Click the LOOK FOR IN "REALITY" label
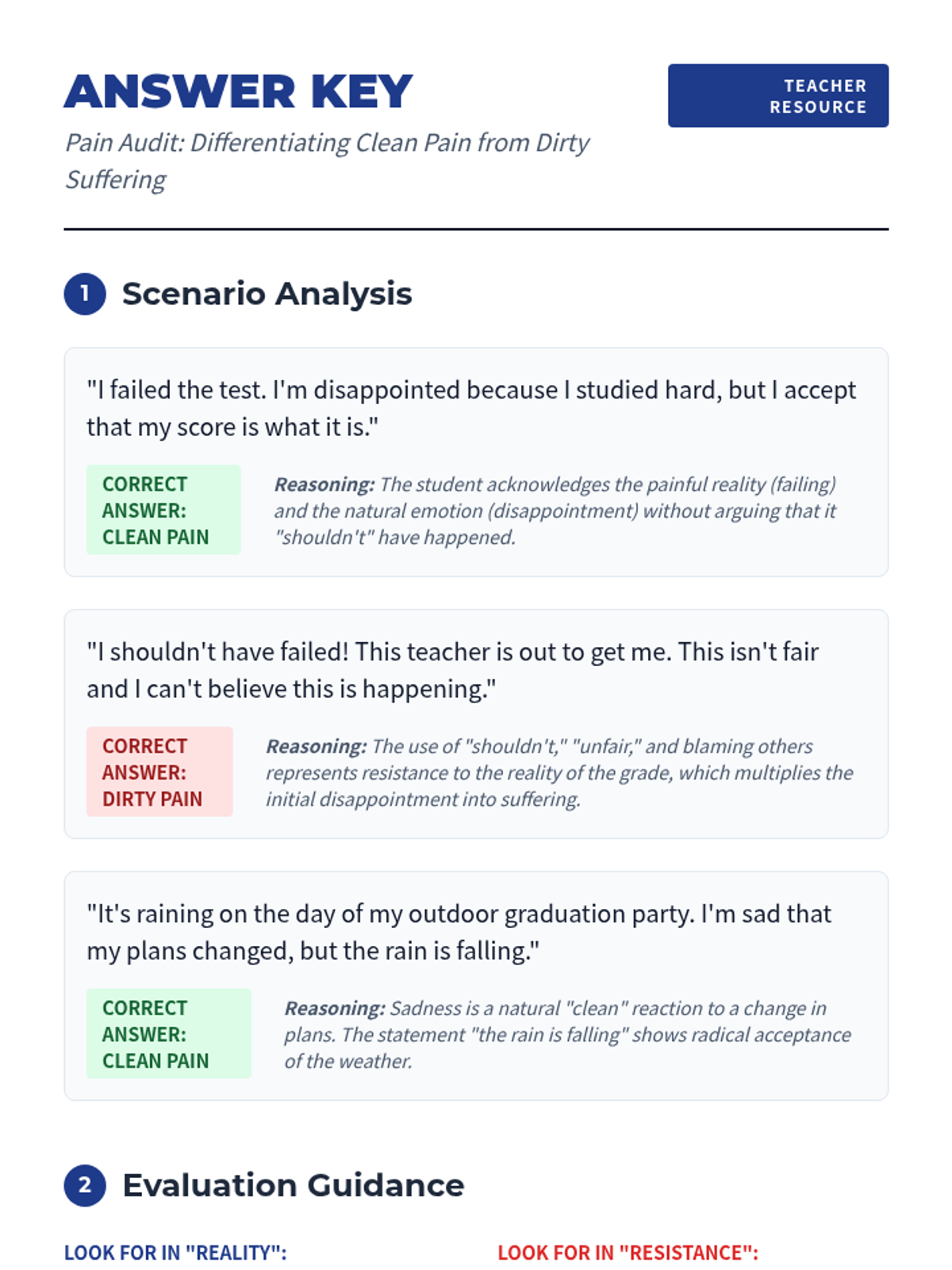This screenshot has height=1270, width=952. pyautogui.click(x=175, y=1253)
